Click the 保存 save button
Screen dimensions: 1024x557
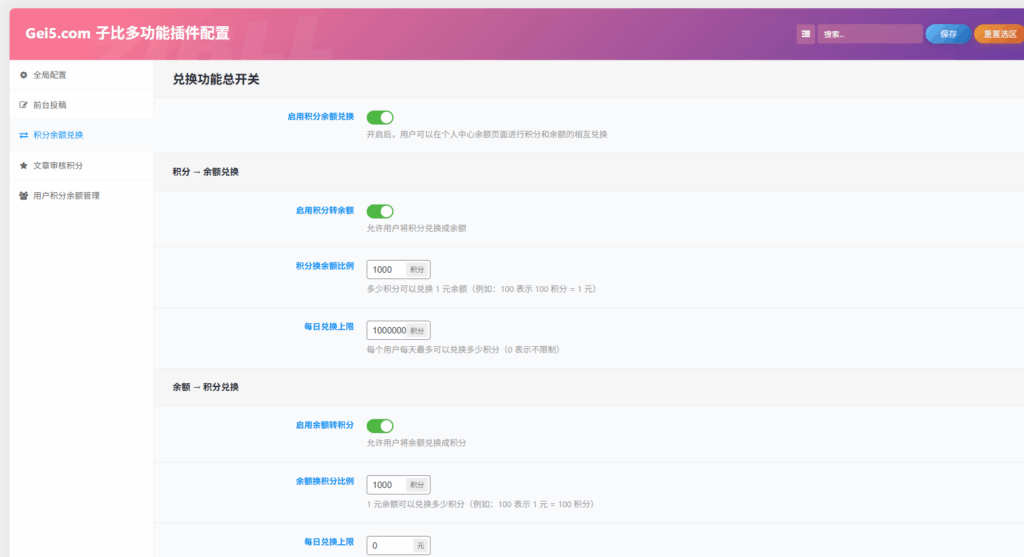pyautogui.click(x=948, y=34)
